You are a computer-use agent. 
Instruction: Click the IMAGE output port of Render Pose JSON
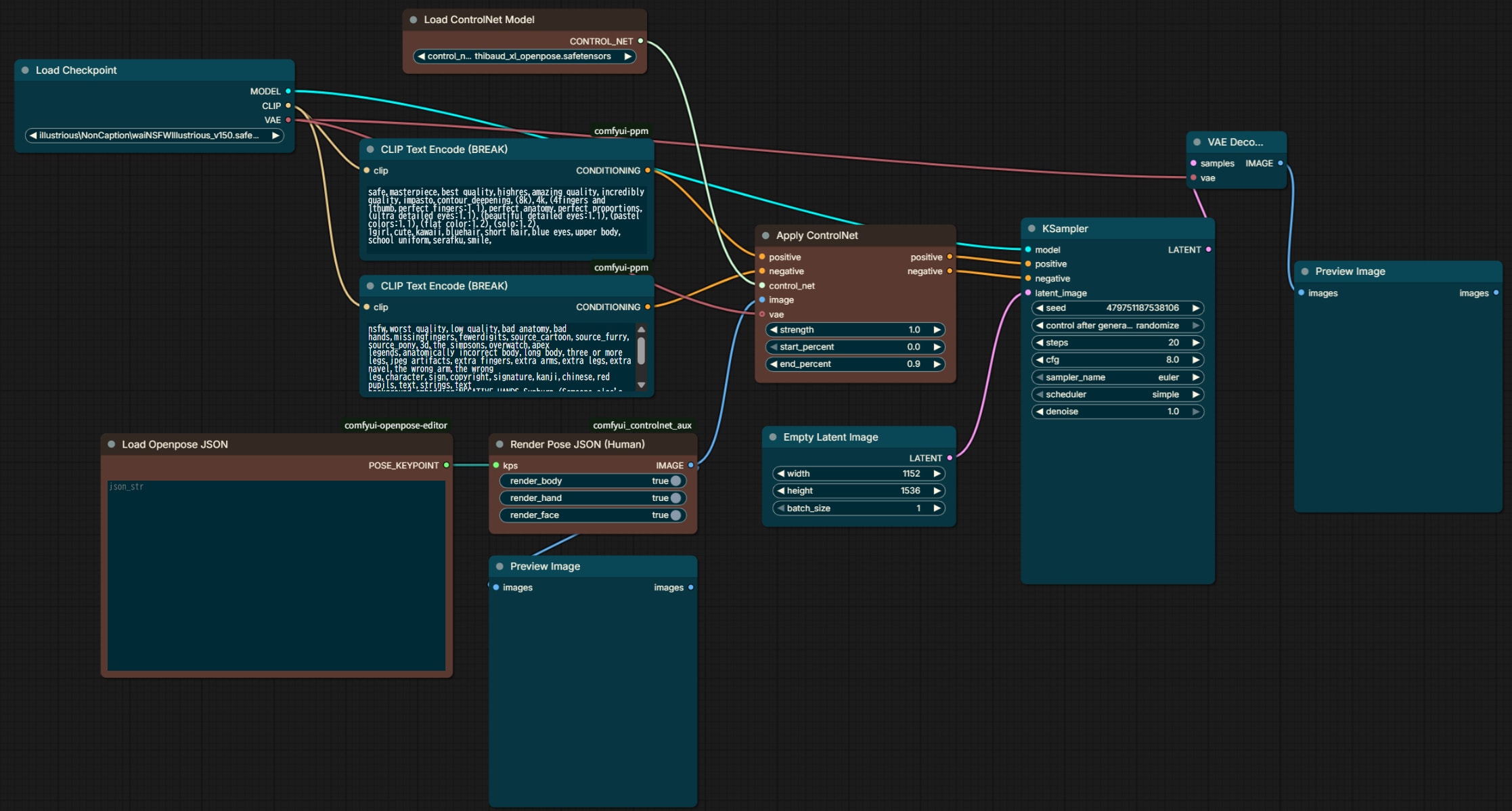point(690,466)
